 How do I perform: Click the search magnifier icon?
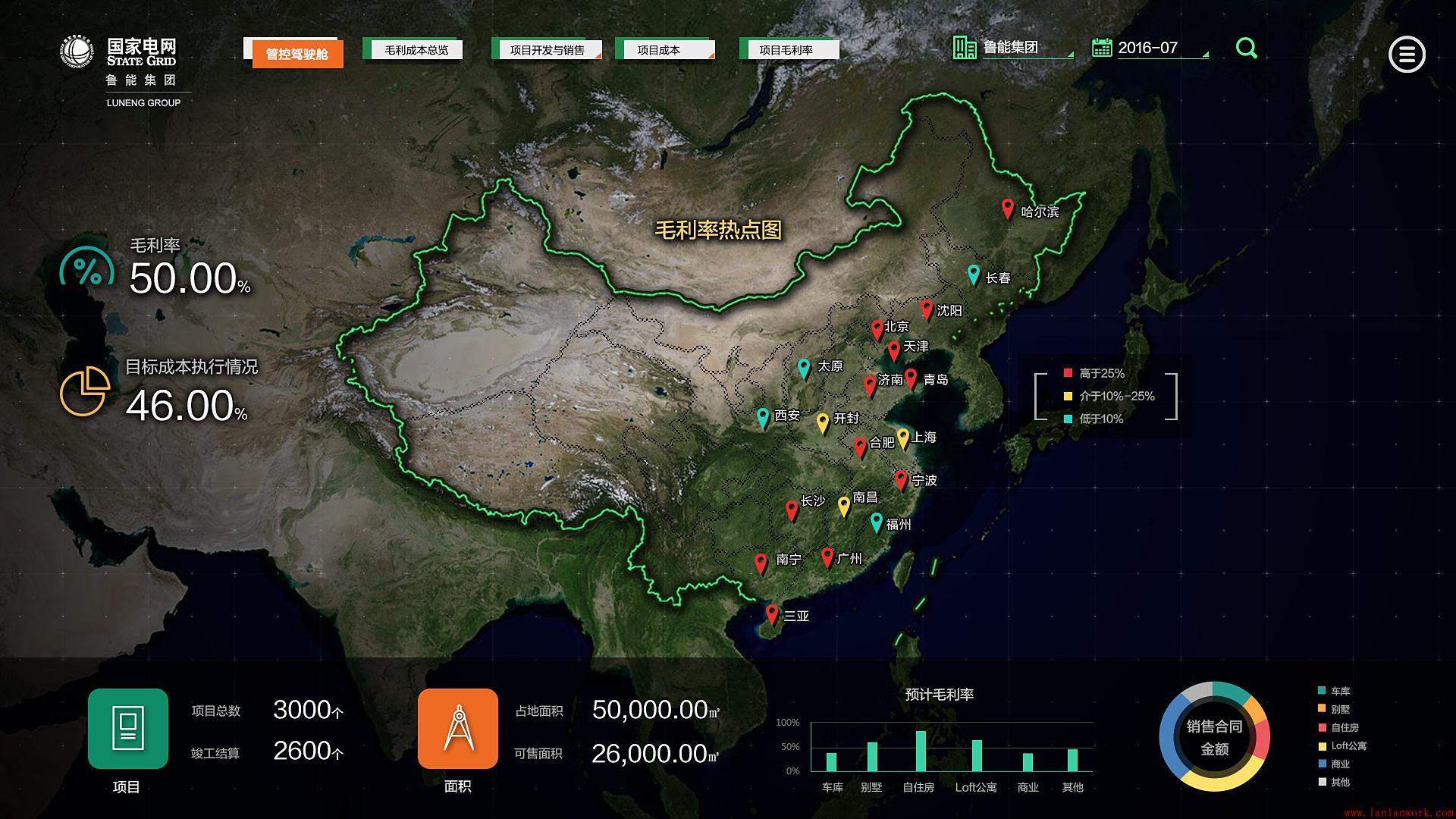[x=1246, y=49]
